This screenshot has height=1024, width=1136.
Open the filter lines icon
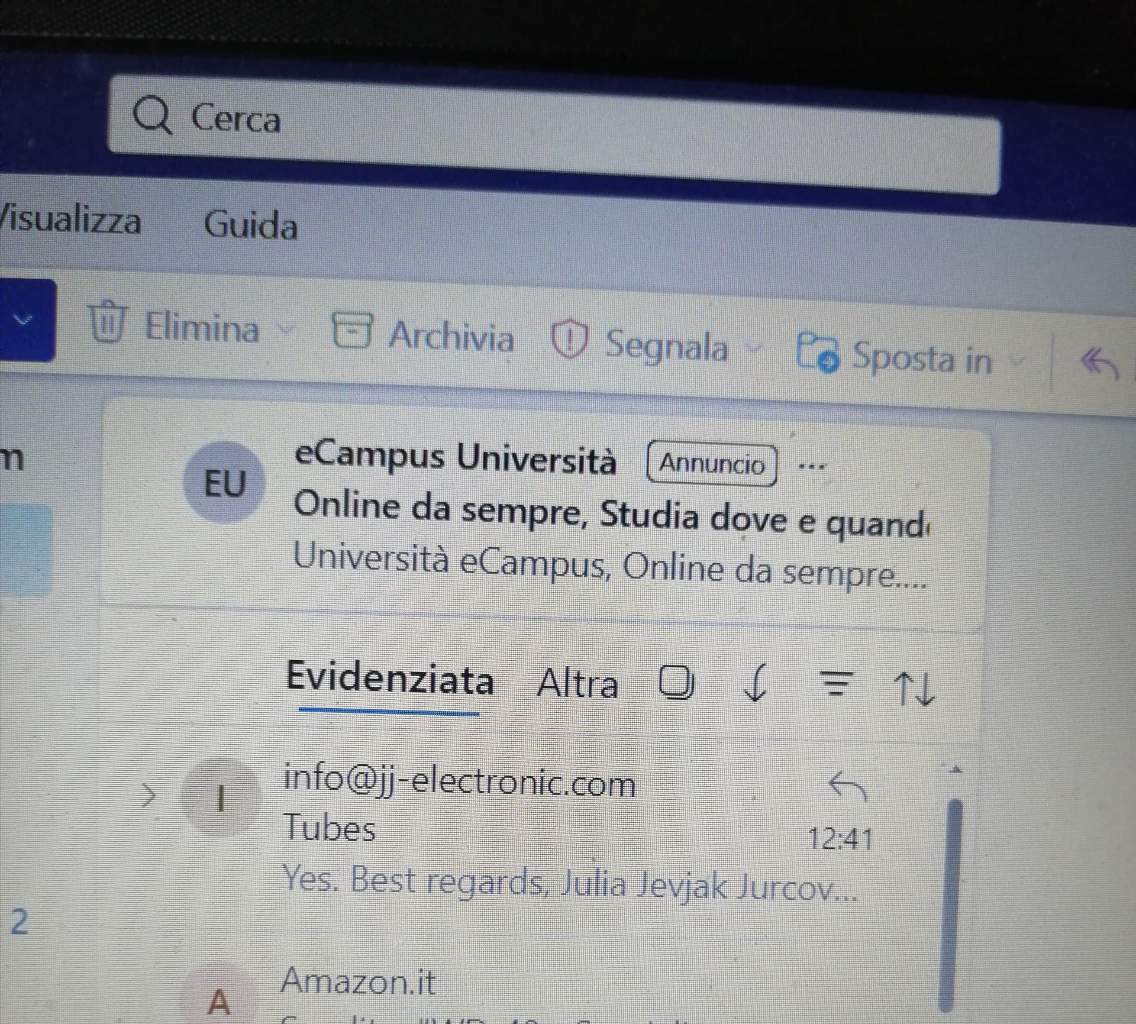(x=836, y=683)
